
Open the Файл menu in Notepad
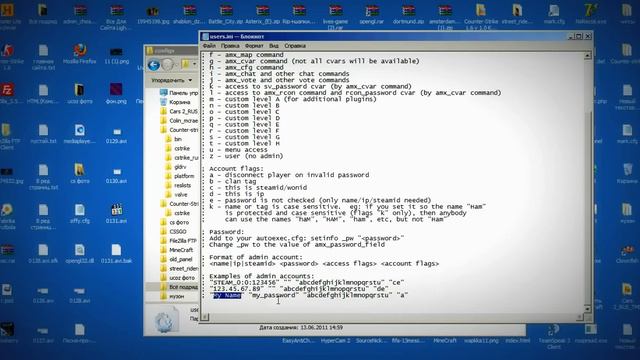click(209, 46)
